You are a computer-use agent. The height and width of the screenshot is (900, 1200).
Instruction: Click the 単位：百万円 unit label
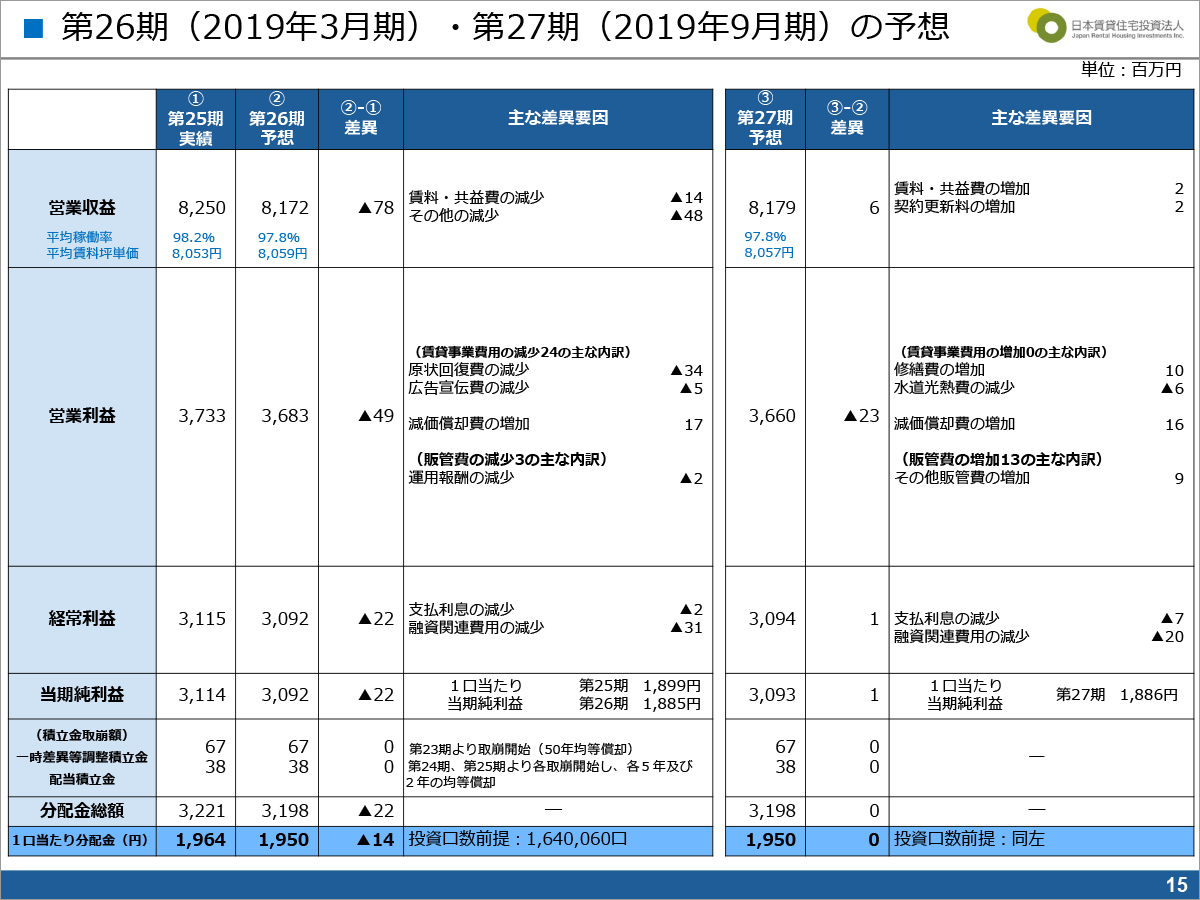coord(1131,70)
